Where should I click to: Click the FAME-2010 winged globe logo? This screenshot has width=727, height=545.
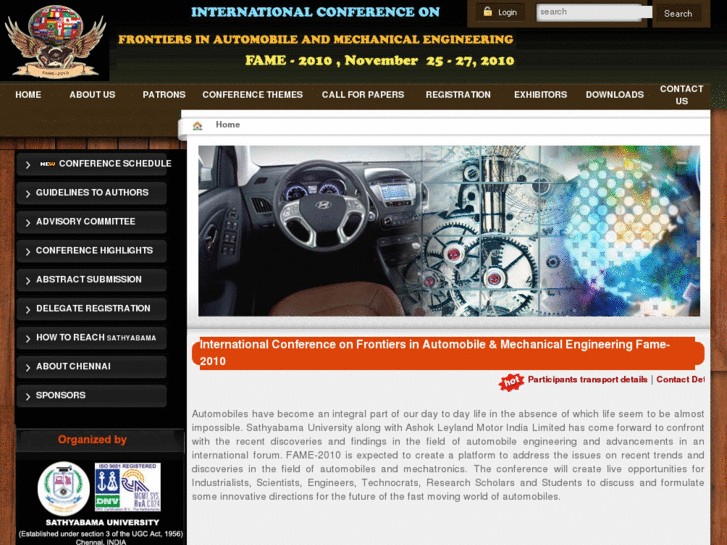[55, 41]
